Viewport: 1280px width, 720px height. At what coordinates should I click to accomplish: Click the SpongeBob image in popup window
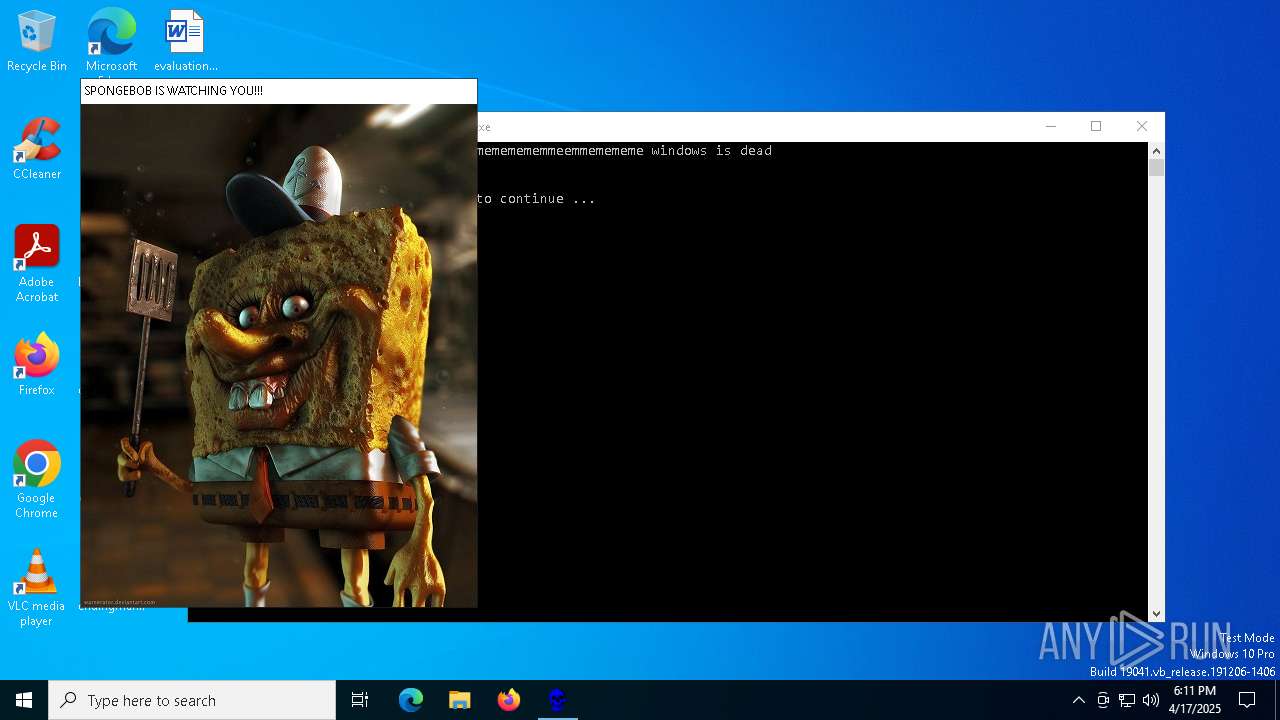click(279, 355)
